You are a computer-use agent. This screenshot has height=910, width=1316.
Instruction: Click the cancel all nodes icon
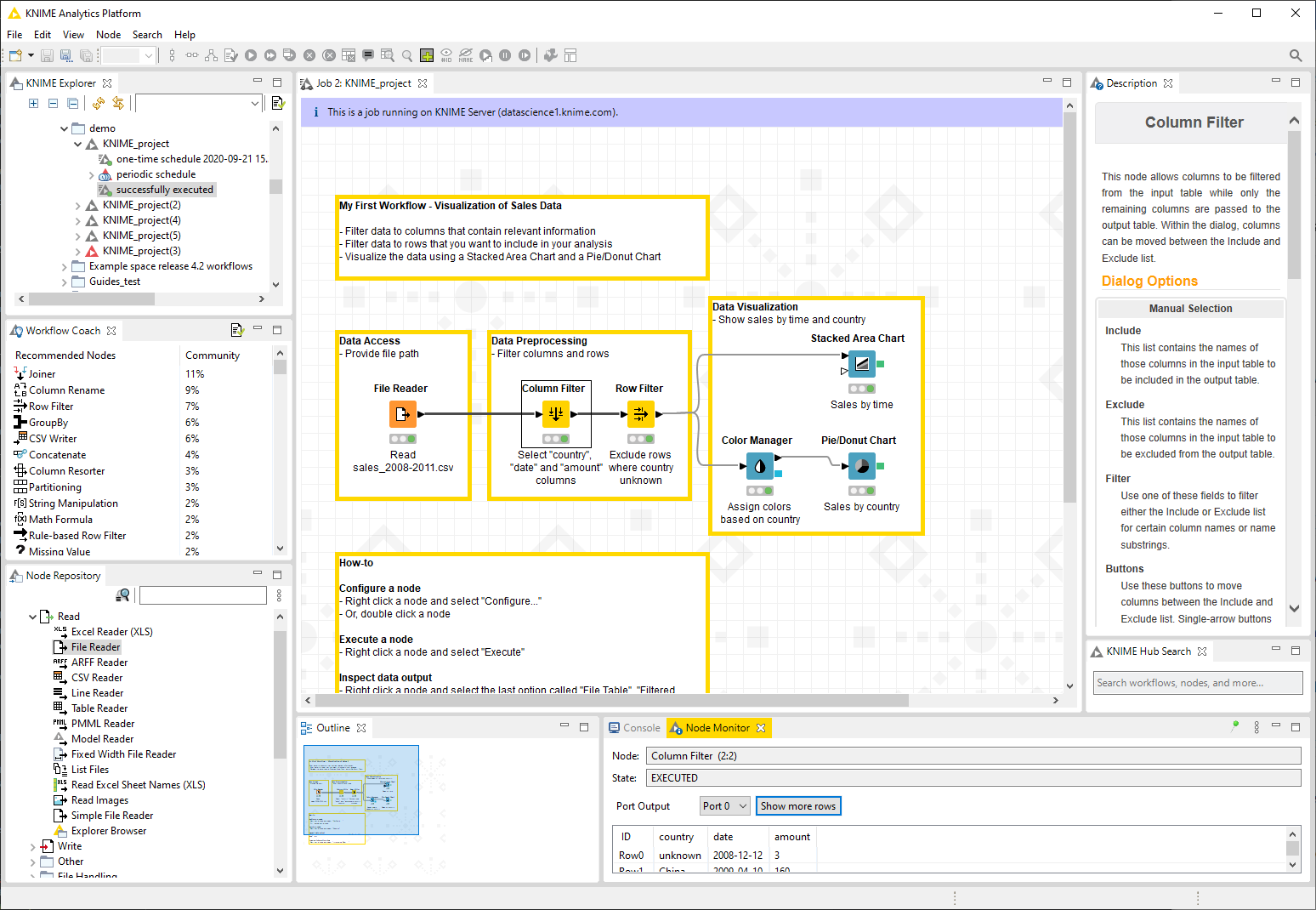[x=329, y=55]
